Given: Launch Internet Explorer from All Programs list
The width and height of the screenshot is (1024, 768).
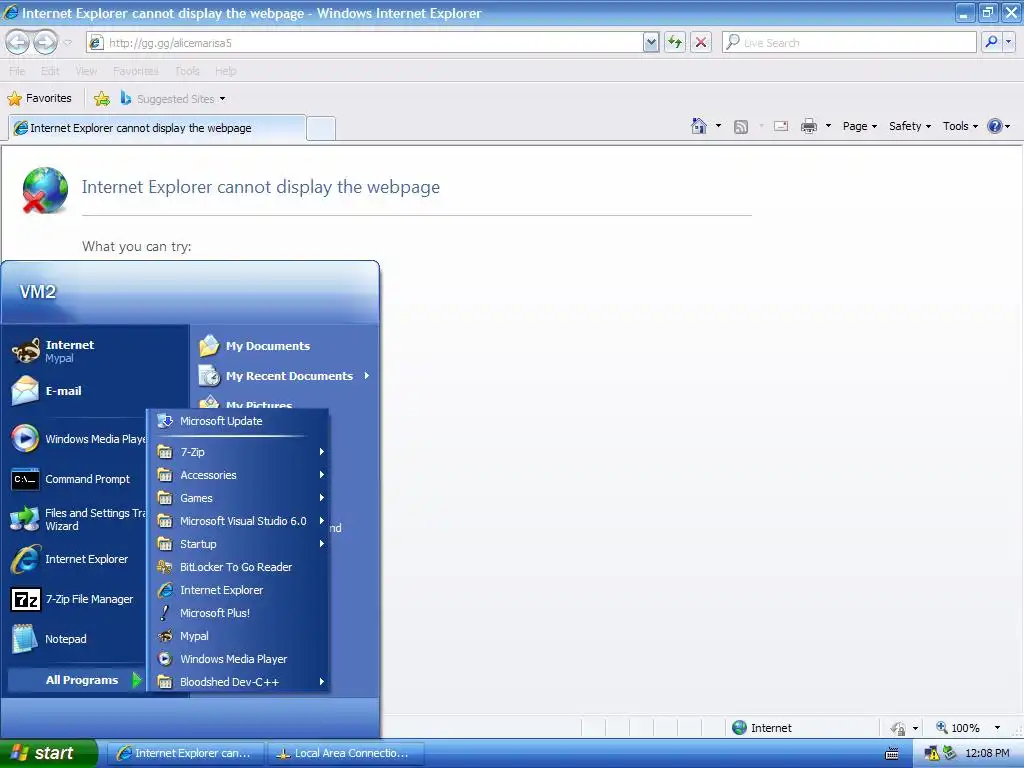Looking at the screenshot, I should (238, 590).
